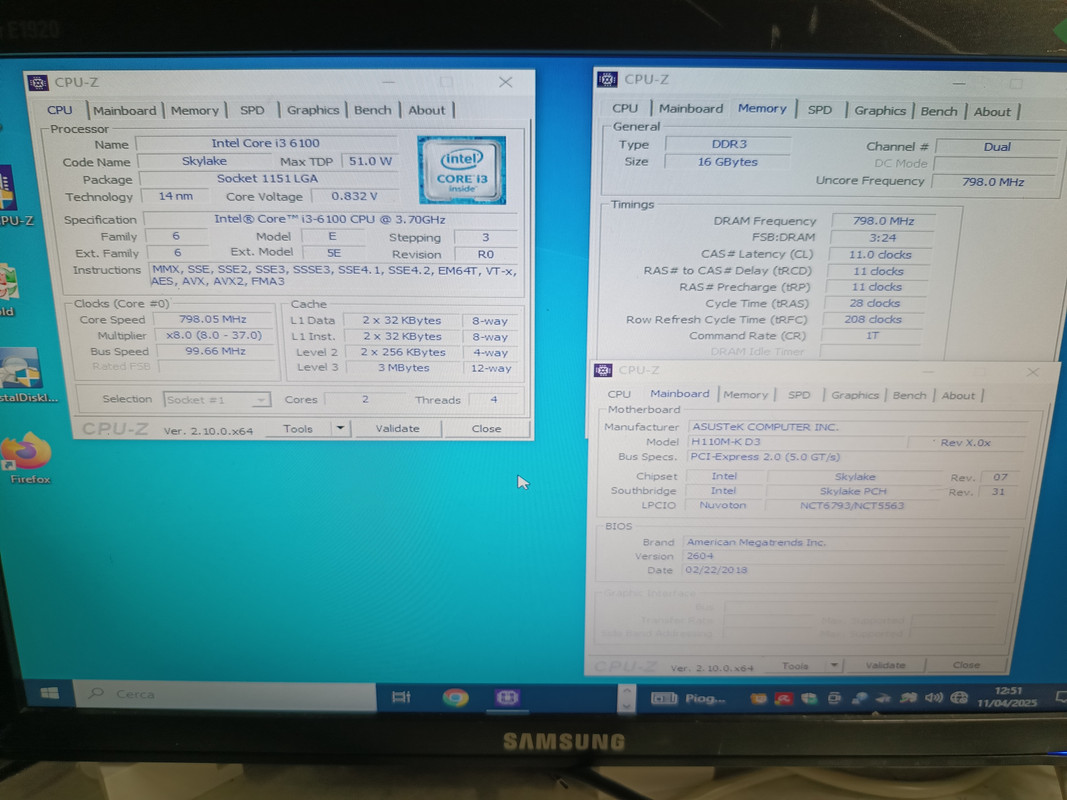Click the BIOS Version value 2604
The image size is (1067, 800).
point(845,556)
